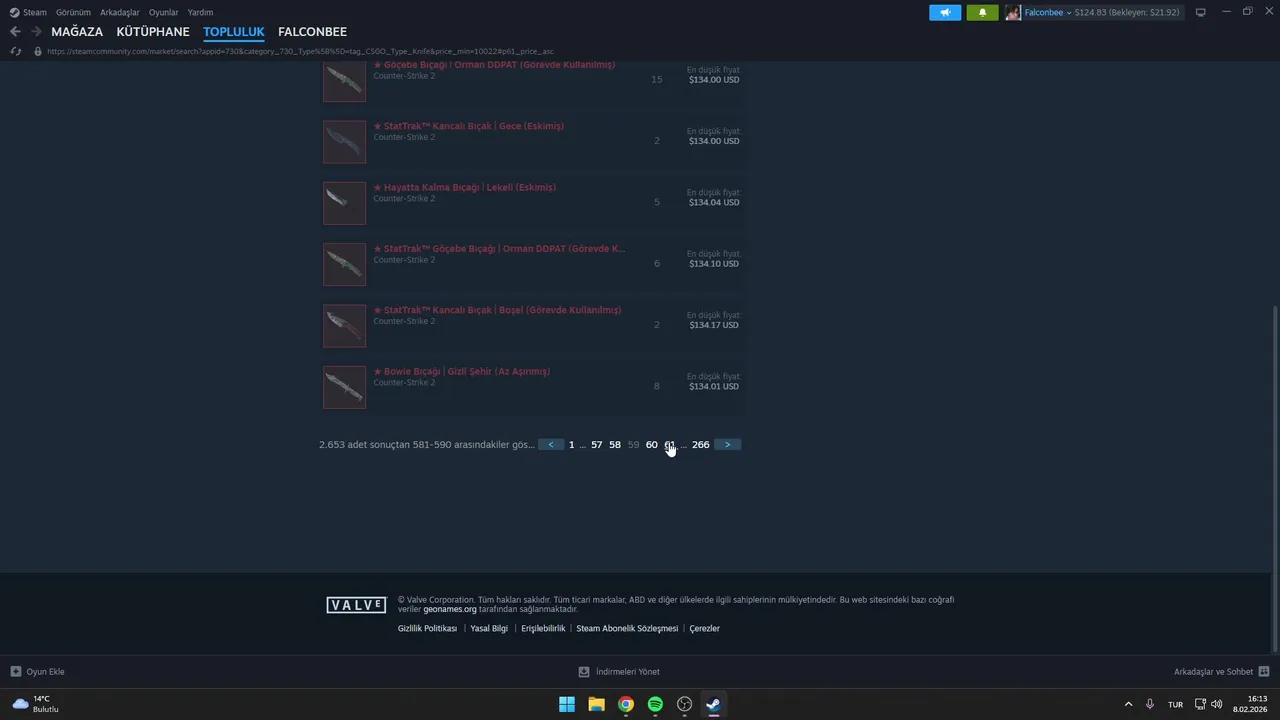The image size is (1280, 720).
Task: Open the Oyunlar menu
Action: point(163,12)
